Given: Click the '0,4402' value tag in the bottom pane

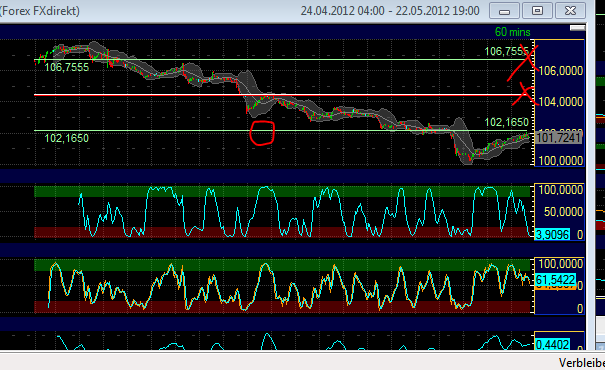Looking at the screenshot, I should tap(553, 344).
